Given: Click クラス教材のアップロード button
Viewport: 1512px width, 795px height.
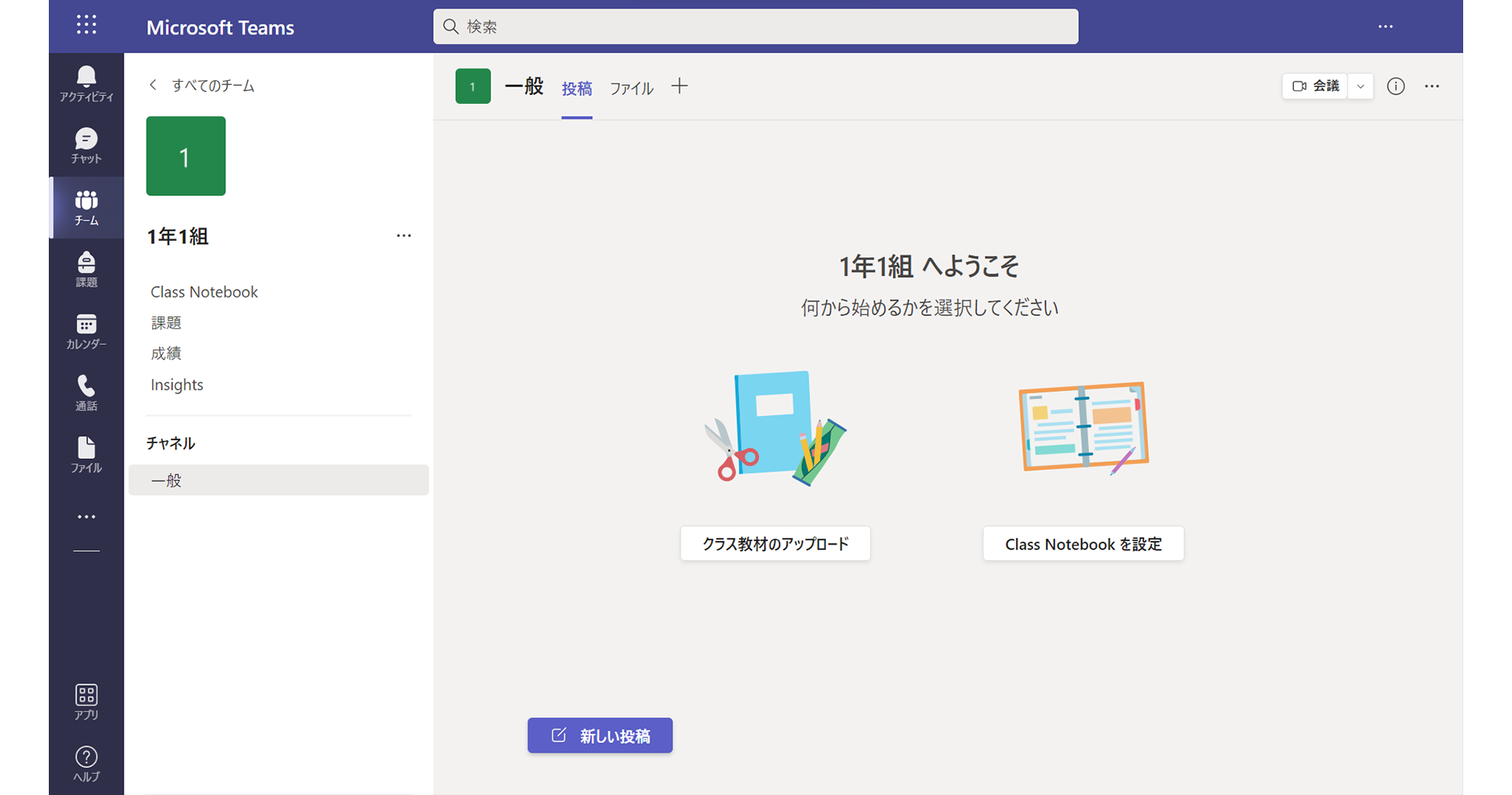Looking at the screenshot, I should (776, 544).
